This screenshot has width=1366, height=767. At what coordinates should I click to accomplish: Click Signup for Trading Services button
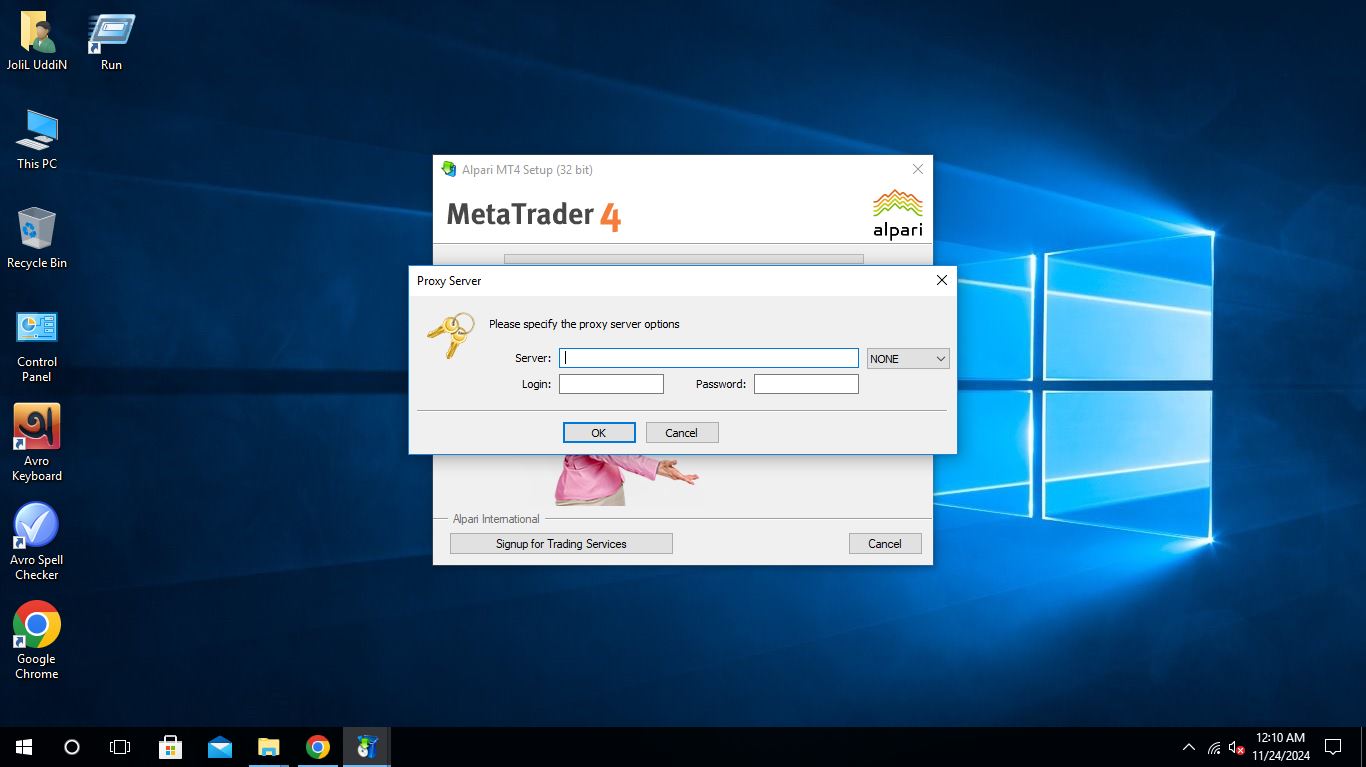pyautogui.click(x=561, y=544)
